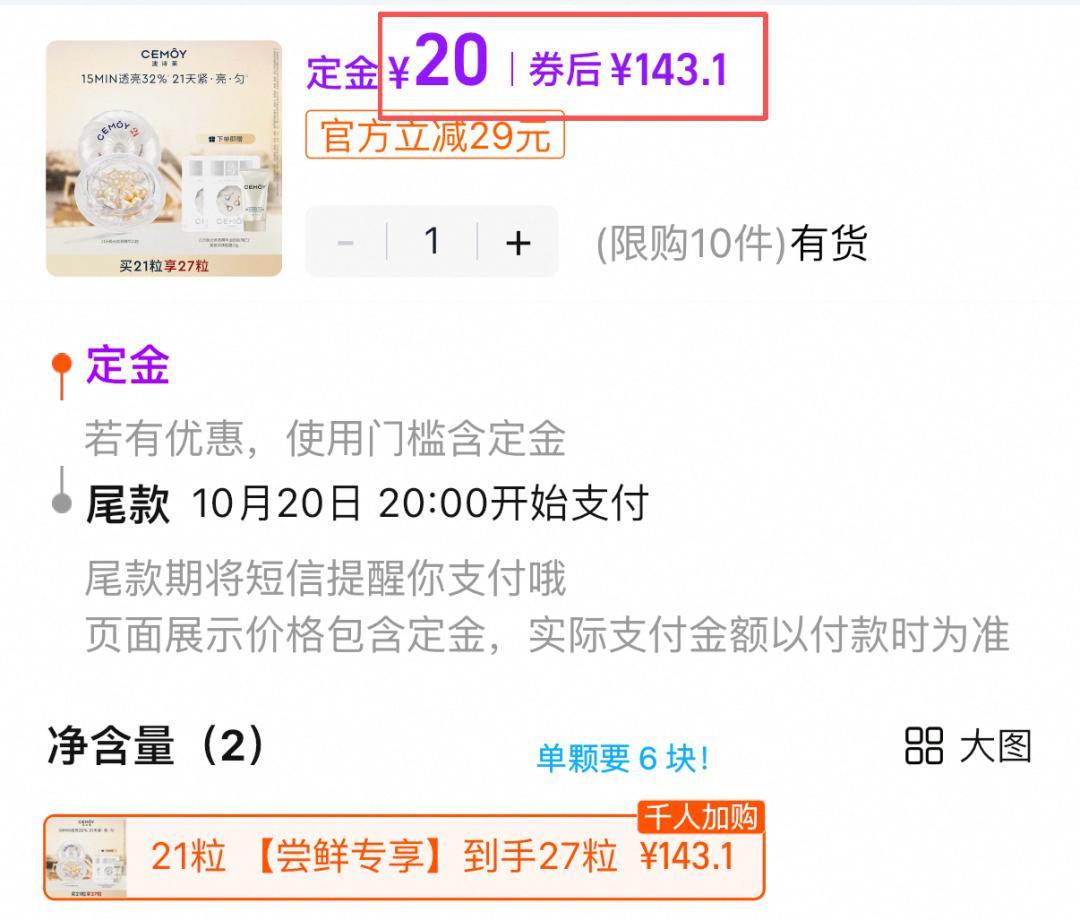Click the purple 定金 step heading

(128, 365)
